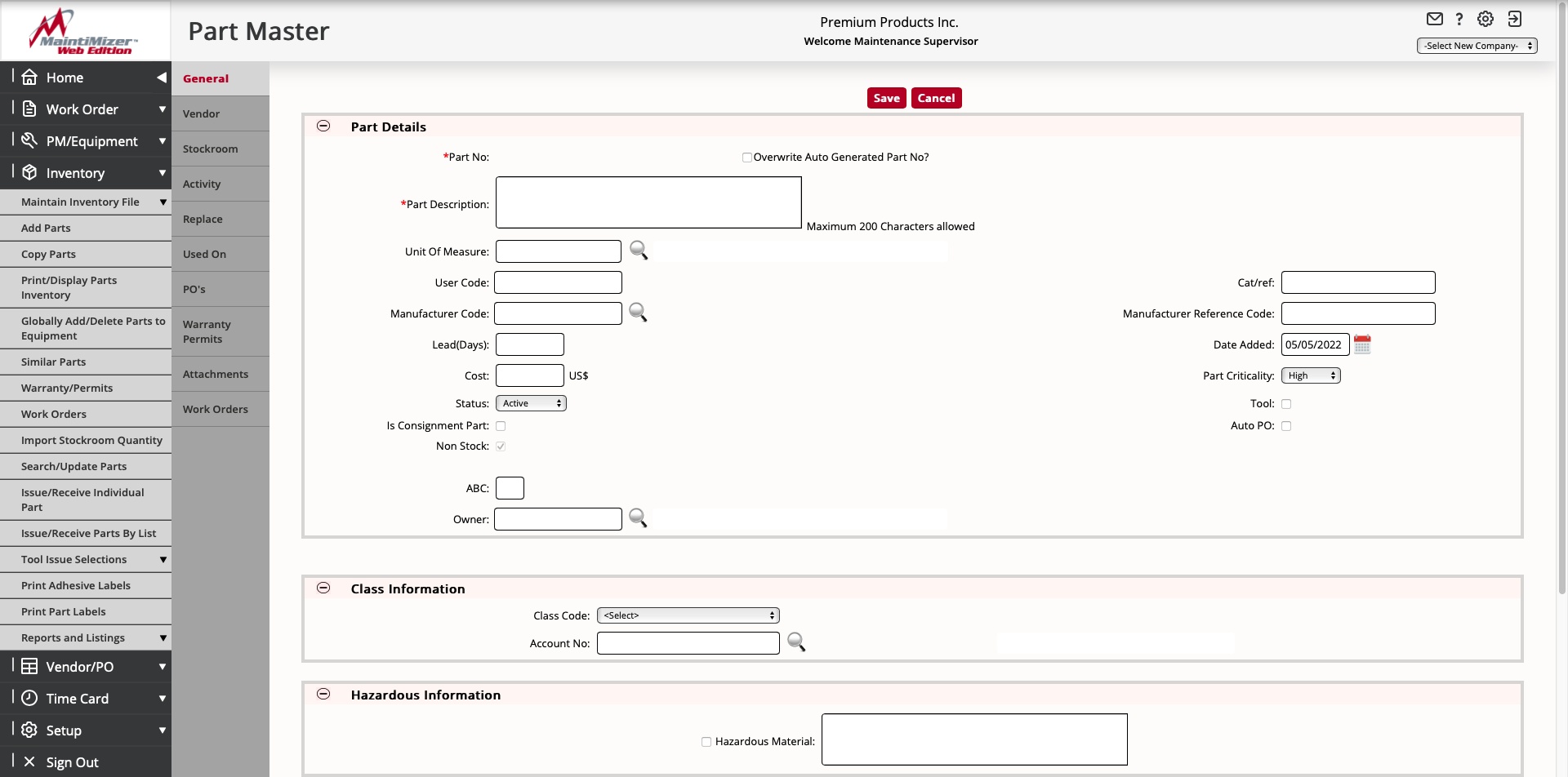Collapse the Part Details section

[323, 126]
